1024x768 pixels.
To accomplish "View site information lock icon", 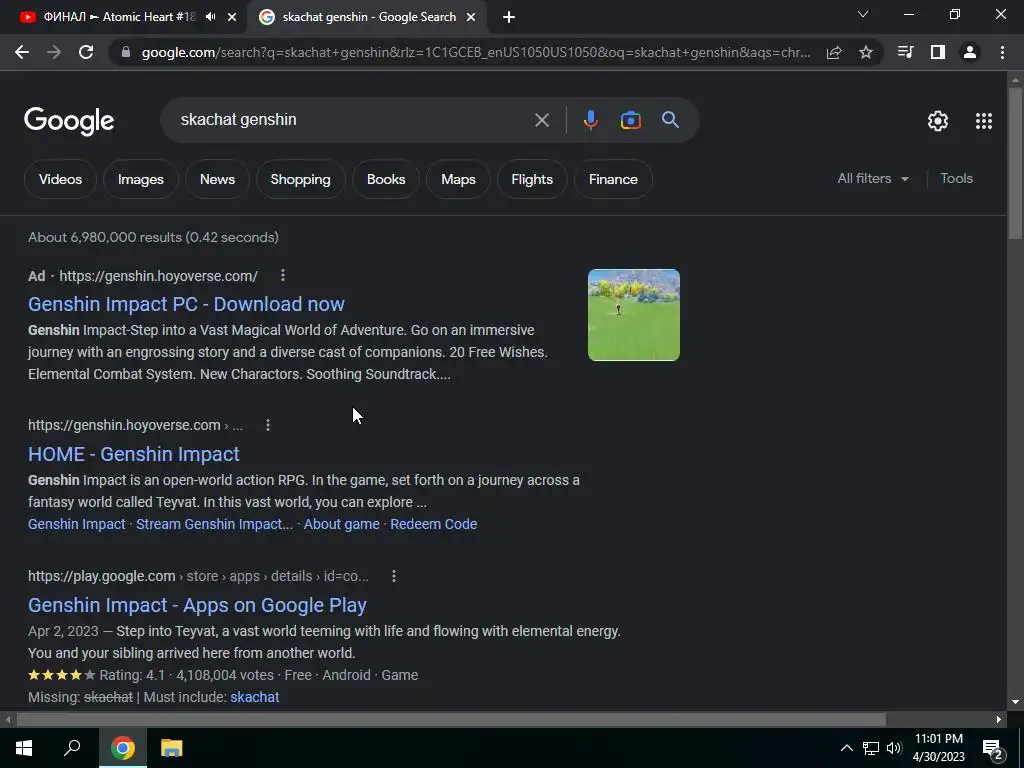I will click(126, 52).
